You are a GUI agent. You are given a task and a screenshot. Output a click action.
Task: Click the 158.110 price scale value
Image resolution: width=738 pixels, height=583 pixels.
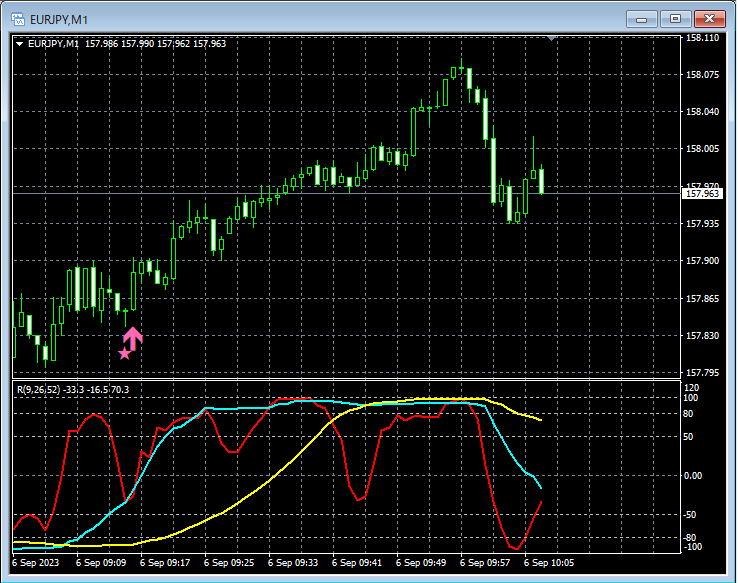[x=702, y=38]
